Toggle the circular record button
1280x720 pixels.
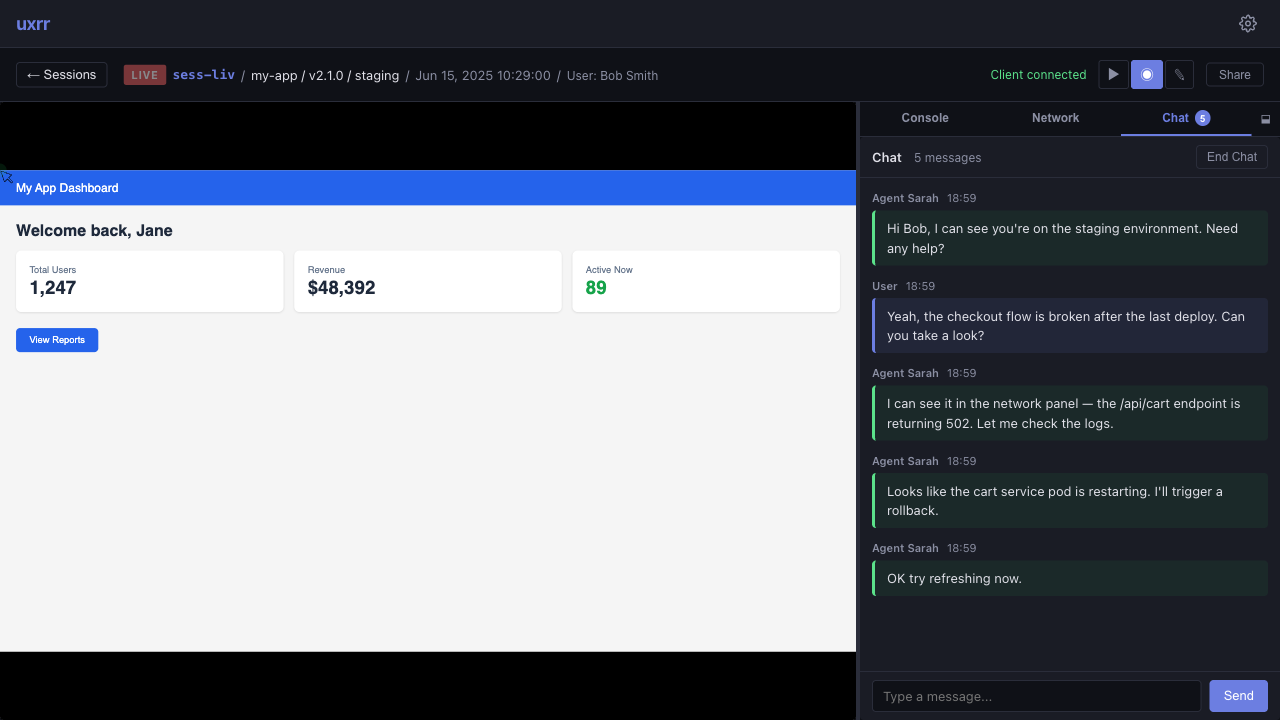(x=1147, y=75)
